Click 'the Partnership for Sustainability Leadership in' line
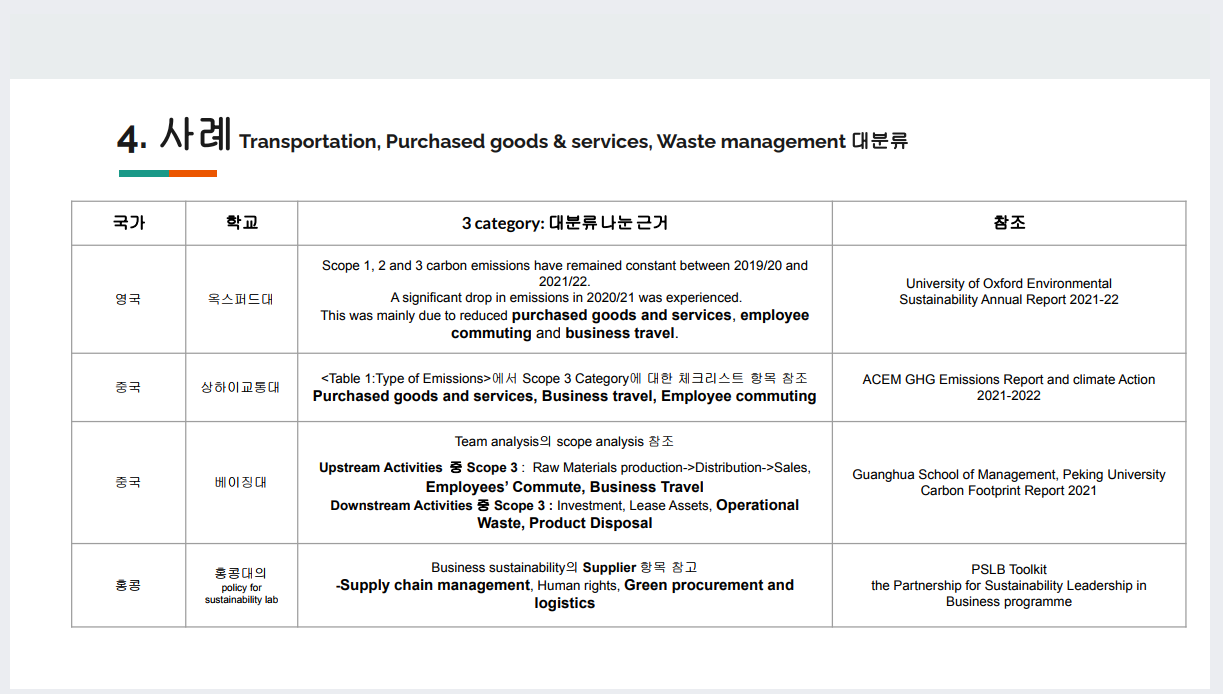Screen dimensions: 1223x694 [1009, 585]
